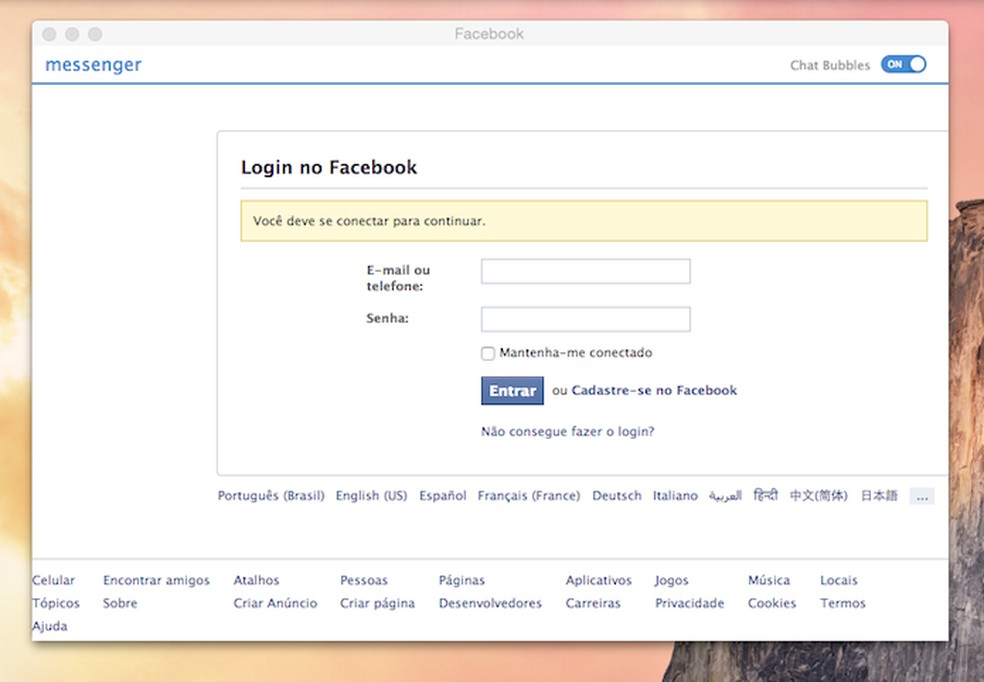Visit the Privacidade page
The image size is (984, 682).
(689, 603)
